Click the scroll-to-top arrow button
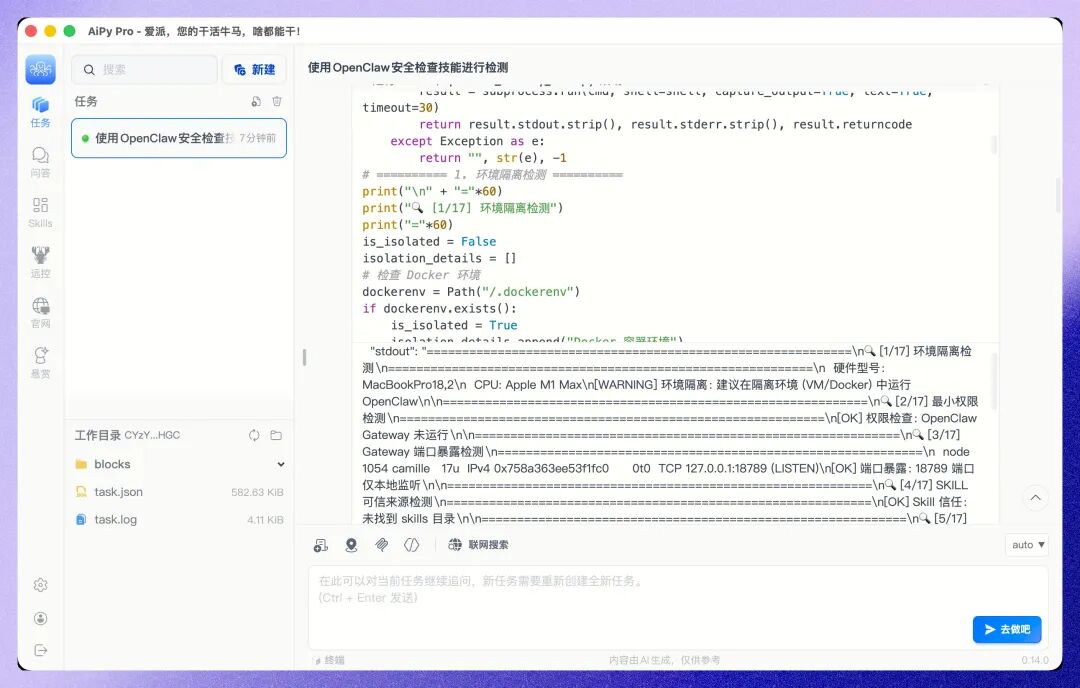 1035,498
